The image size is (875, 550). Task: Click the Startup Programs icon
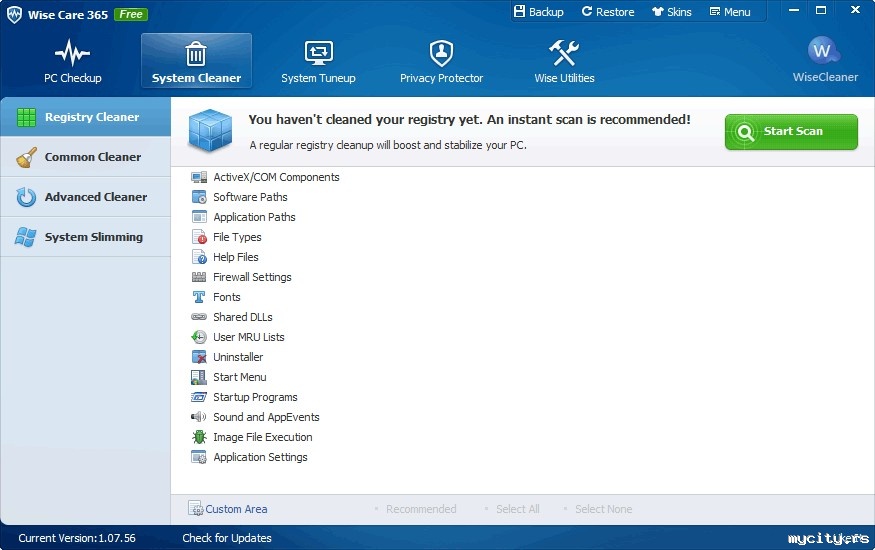point(199,397)
